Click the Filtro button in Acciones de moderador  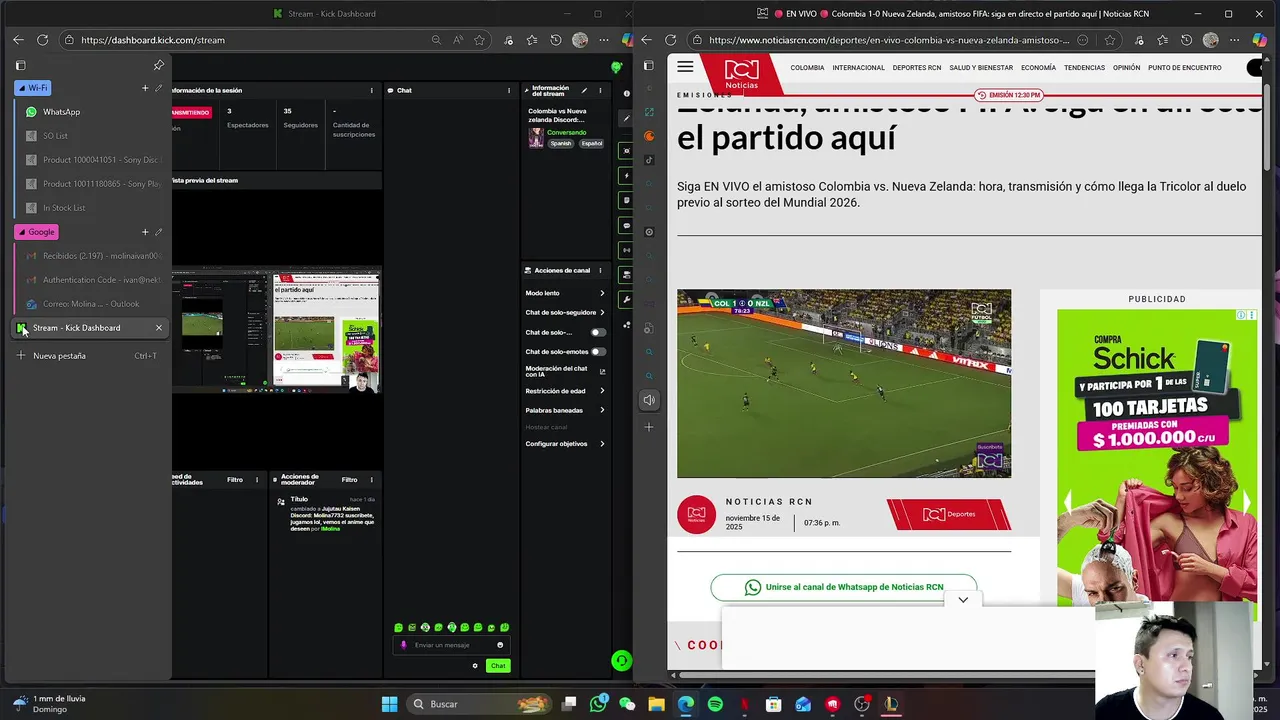[349, 480]
